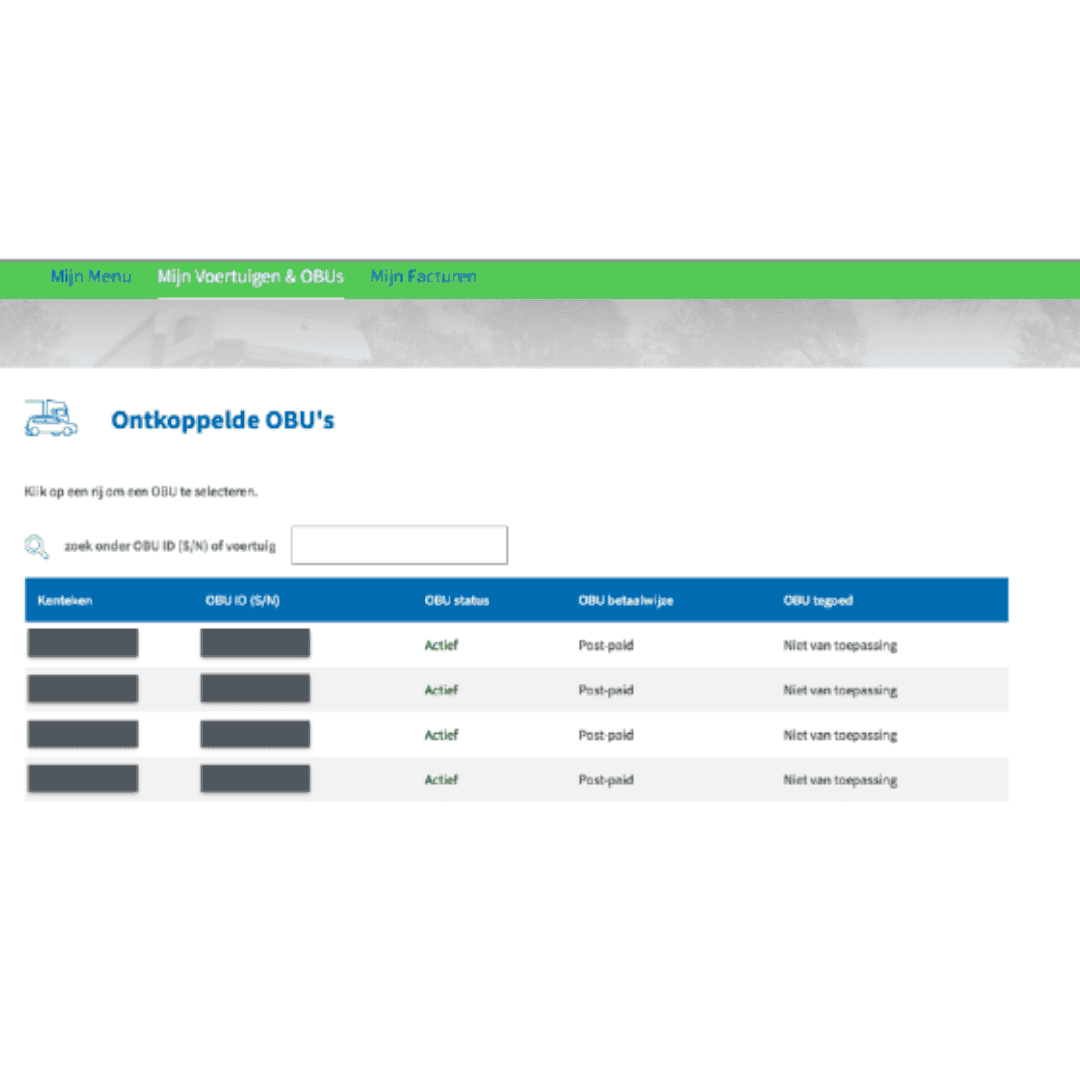Click the magnifying glass search icon

(x=37, y=547)
